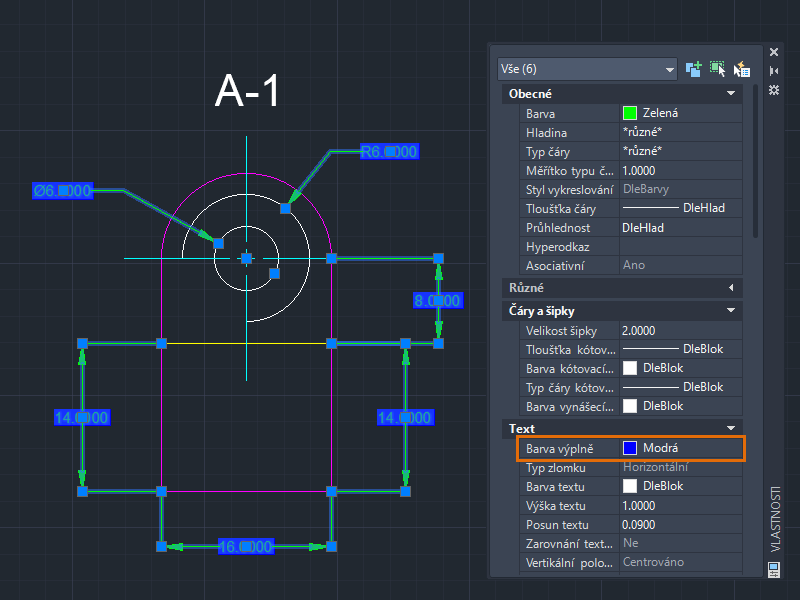
Task: Open the Vše (6) object type dropdown
Action: click(587, 69)
